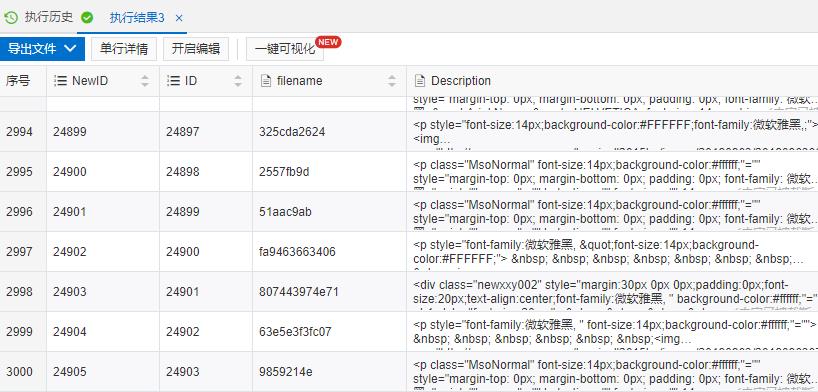The width and height of the screenshot is (818, 392).
Task: Close the 执行结果3 tab
Action: [x=179, y=18]
